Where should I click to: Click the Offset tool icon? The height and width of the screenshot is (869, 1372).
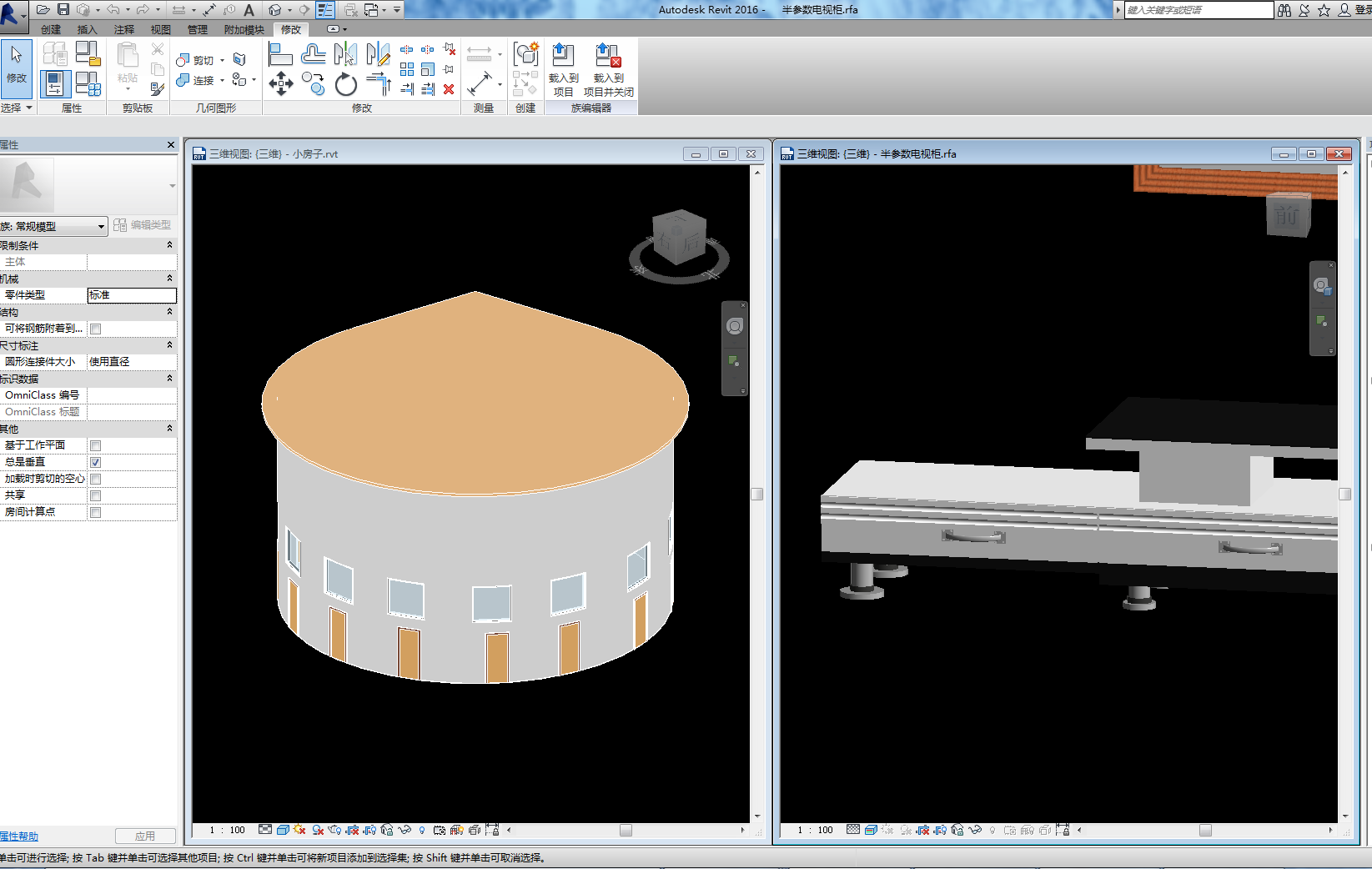pos(314,55)
